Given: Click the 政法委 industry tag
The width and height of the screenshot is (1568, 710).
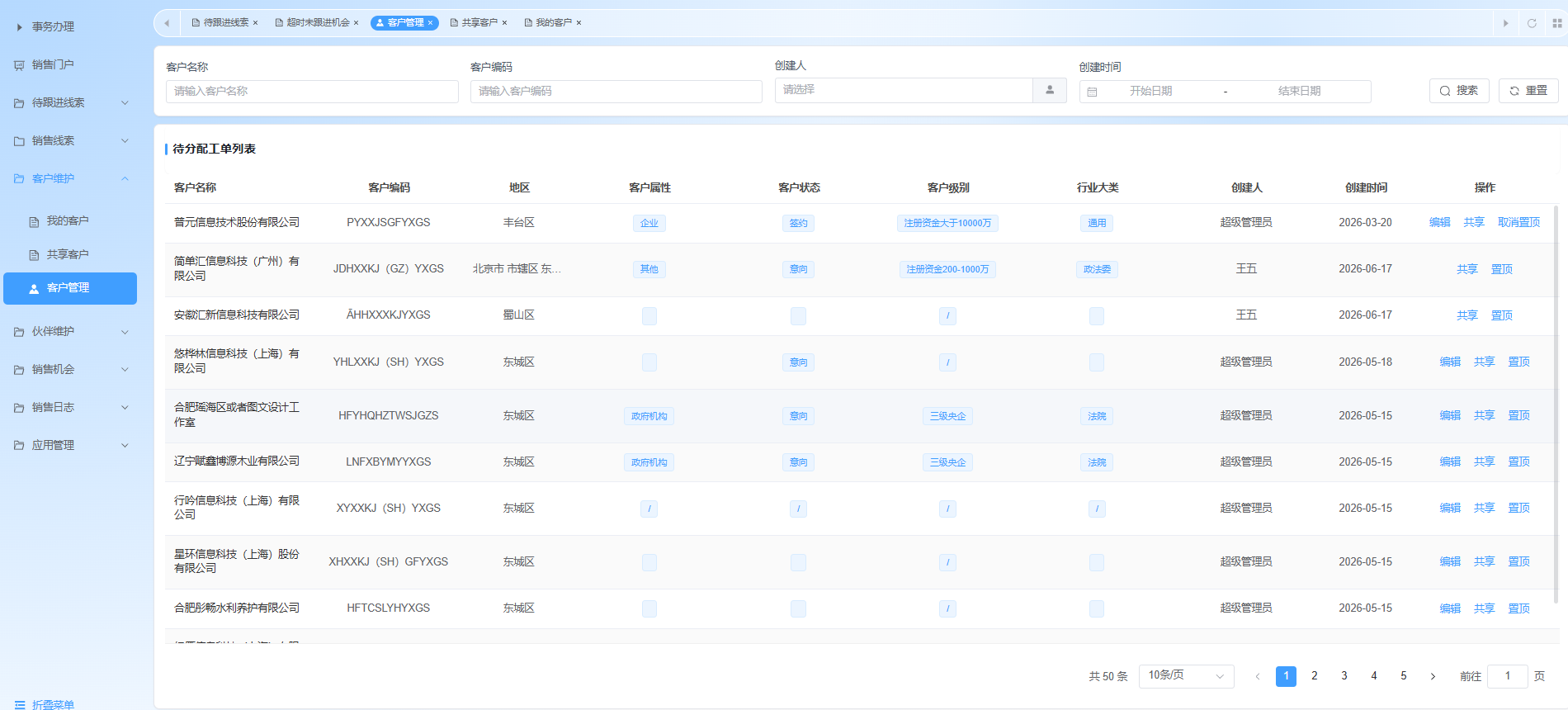Looking at the screenshot, I should 1097,270.
